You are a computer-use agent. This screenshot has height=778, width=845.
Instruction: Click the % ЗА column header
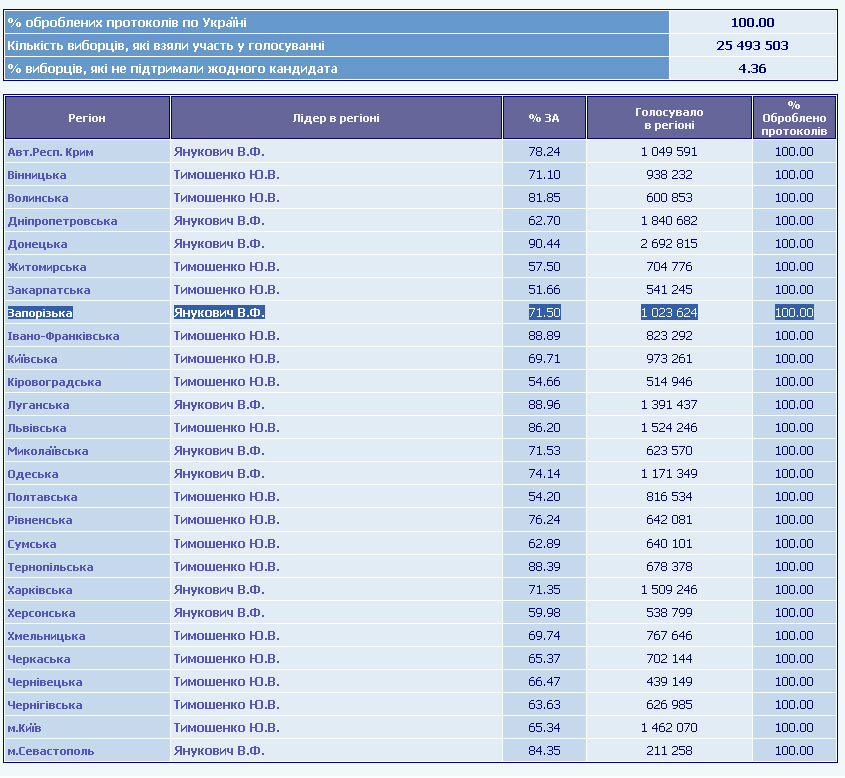pos(544,118)
